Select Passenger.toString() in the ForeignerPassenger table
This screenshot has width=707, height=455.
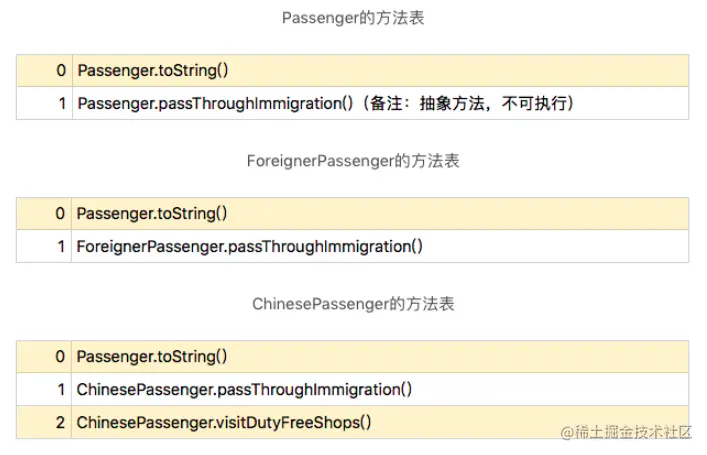[152, 214]
